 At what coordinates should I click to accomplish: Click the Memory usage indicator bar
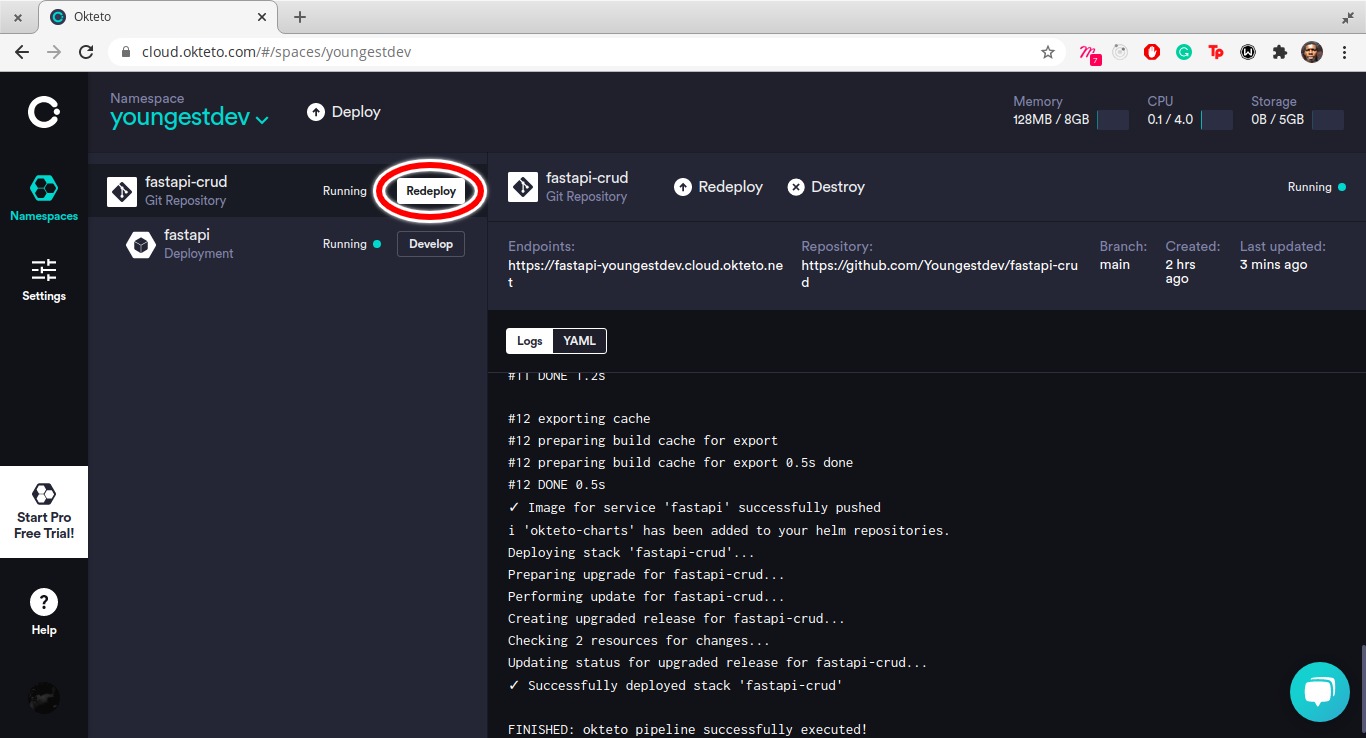pyautogui.click(x=1113, y=120)
